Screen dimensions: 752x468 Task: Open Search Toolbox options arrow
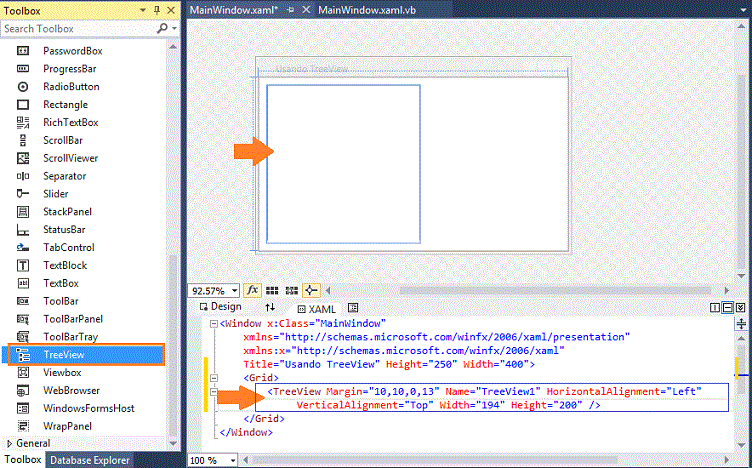point(174,28)
